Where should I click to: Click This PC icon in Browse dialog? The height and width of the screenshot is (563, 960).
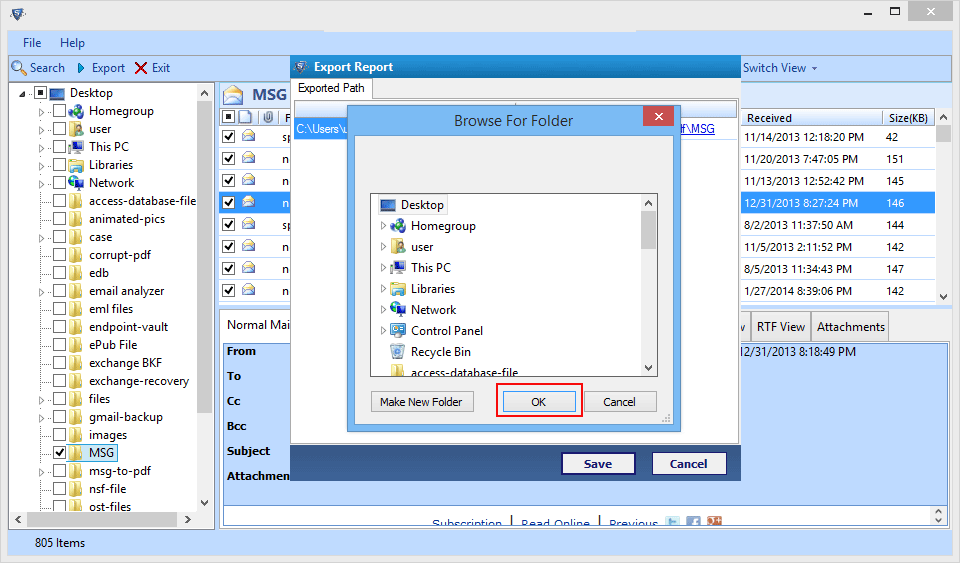398,267
